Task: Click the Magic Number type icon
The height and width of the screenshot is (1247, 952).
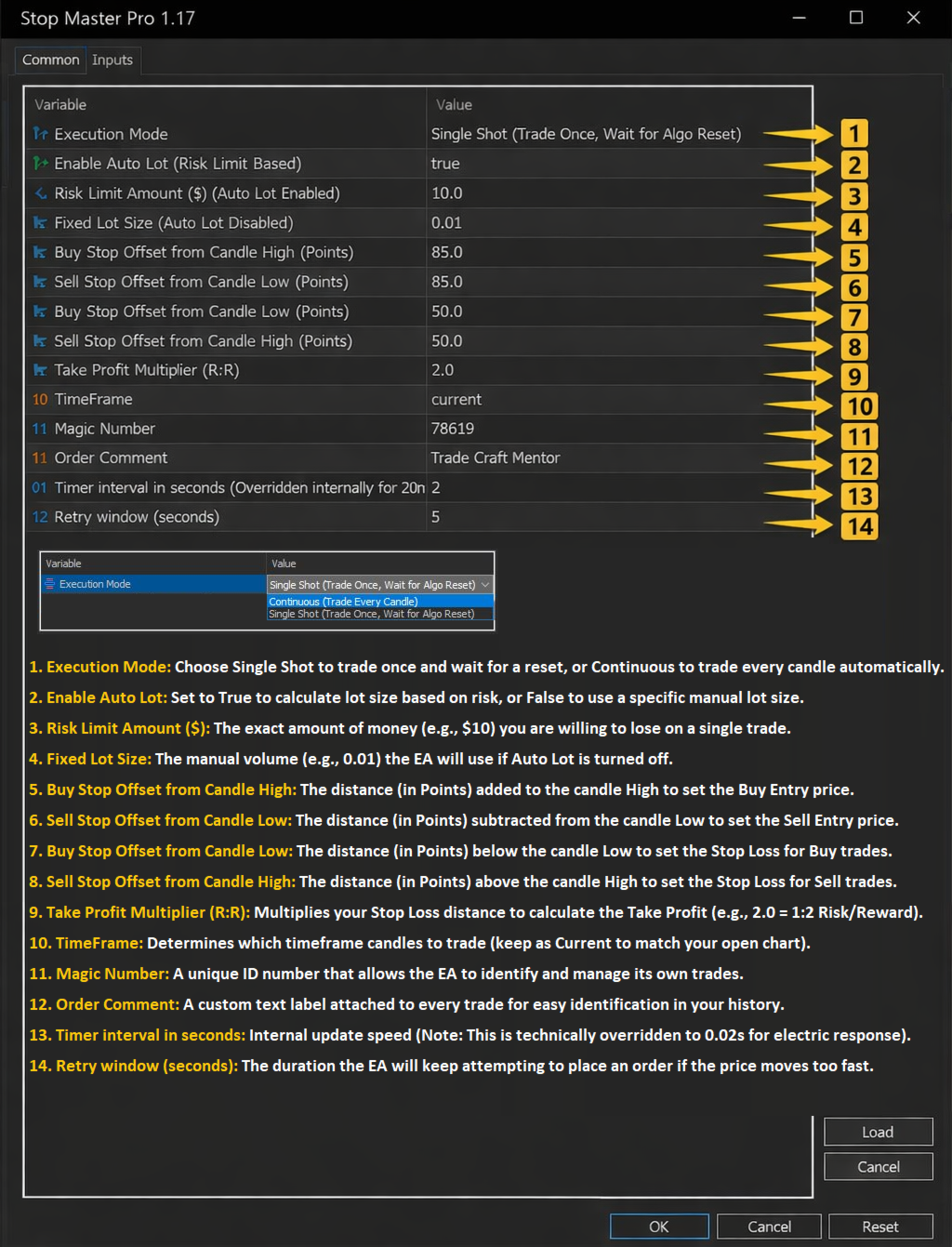Action: coord(40,429)
